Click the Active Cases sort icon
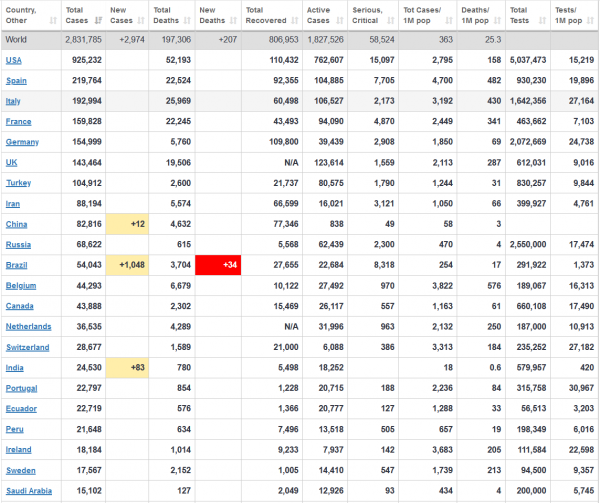This screenshot has height=503, width=600. tap(340, 21)
